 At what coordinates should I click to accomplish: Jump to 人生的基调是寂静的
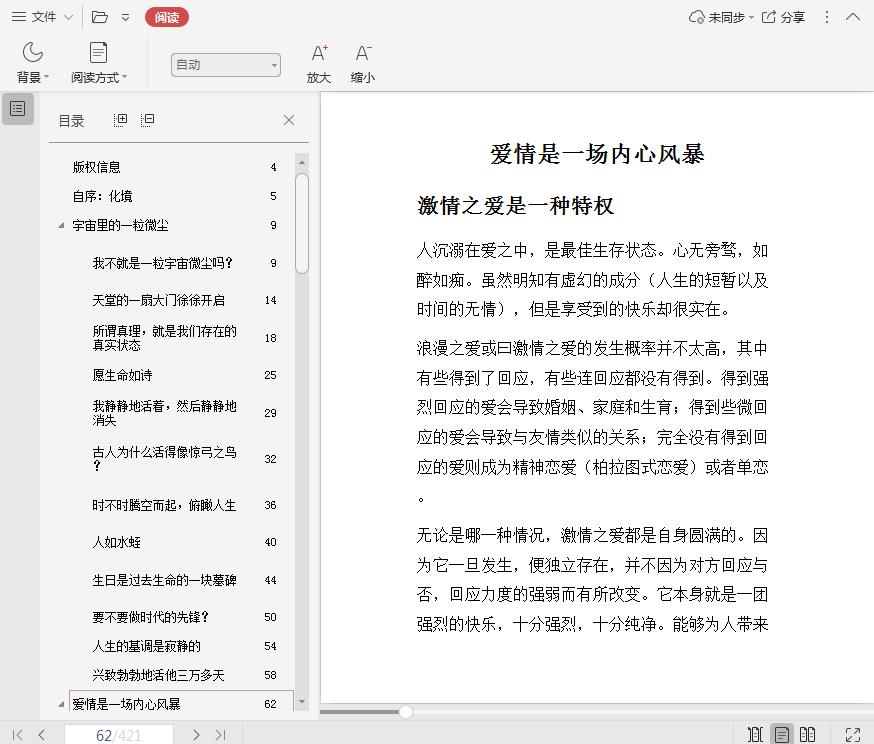pyautogui.click(x=147, y=646)
